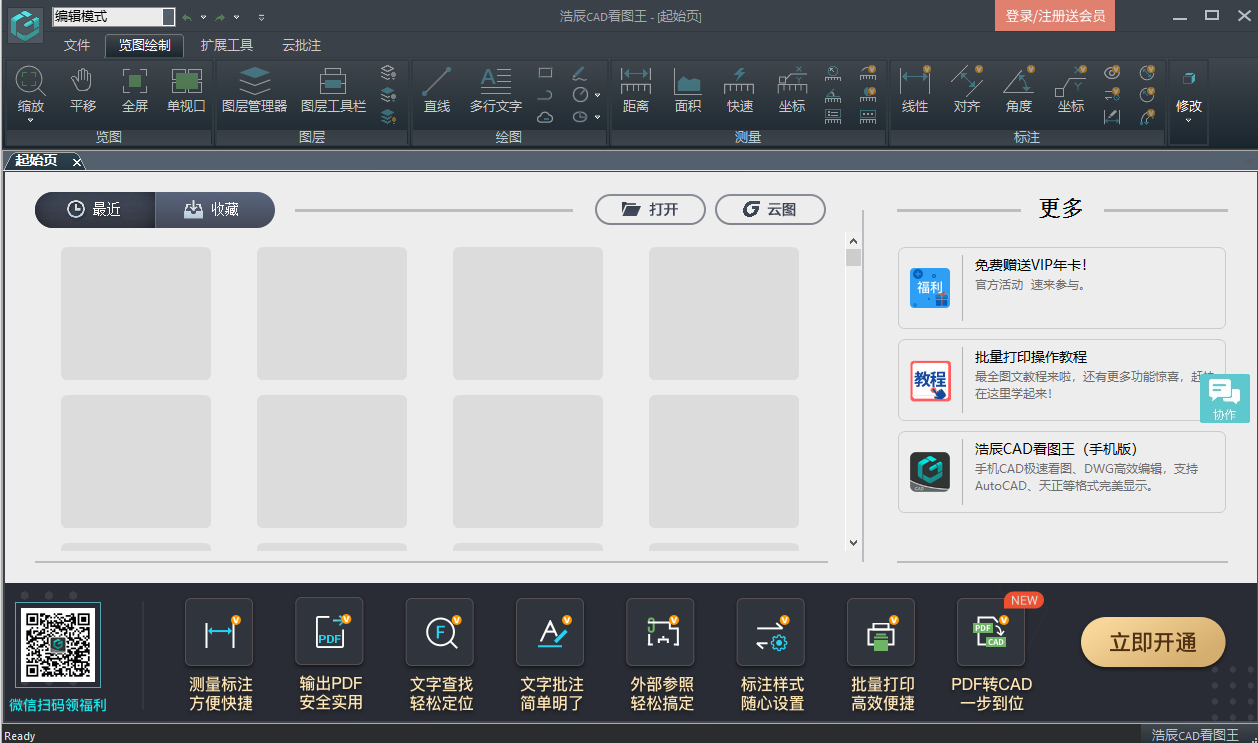
Task: Select the 平移 pan tool
Action: coord(83,91)
